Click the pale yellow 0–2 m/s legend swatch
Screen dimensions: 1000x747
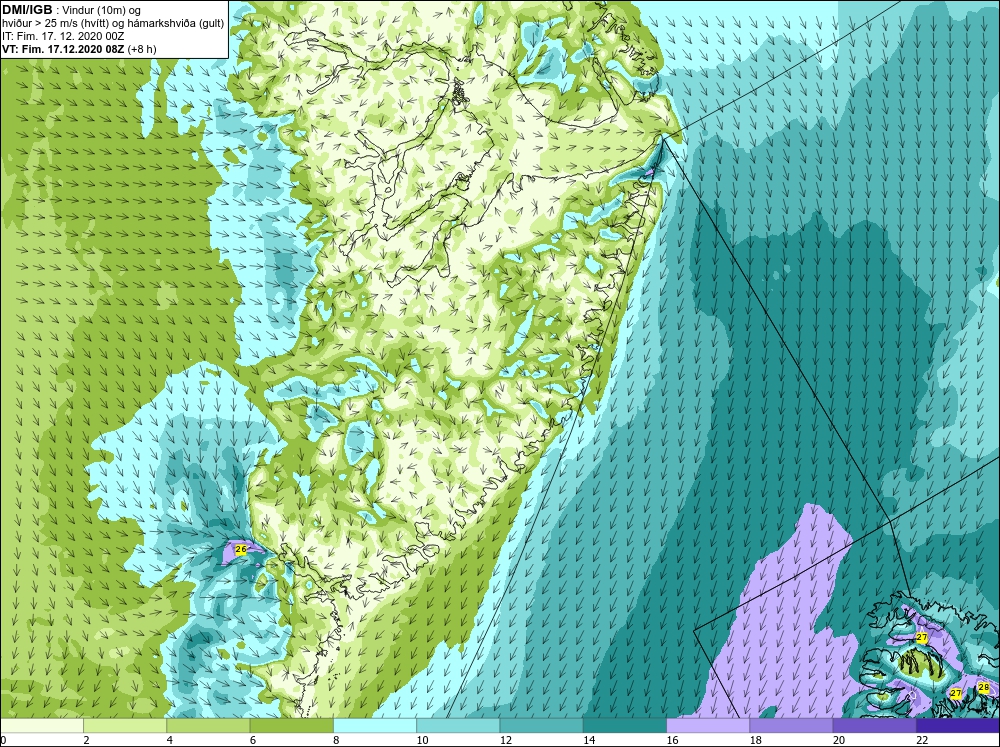41,725
